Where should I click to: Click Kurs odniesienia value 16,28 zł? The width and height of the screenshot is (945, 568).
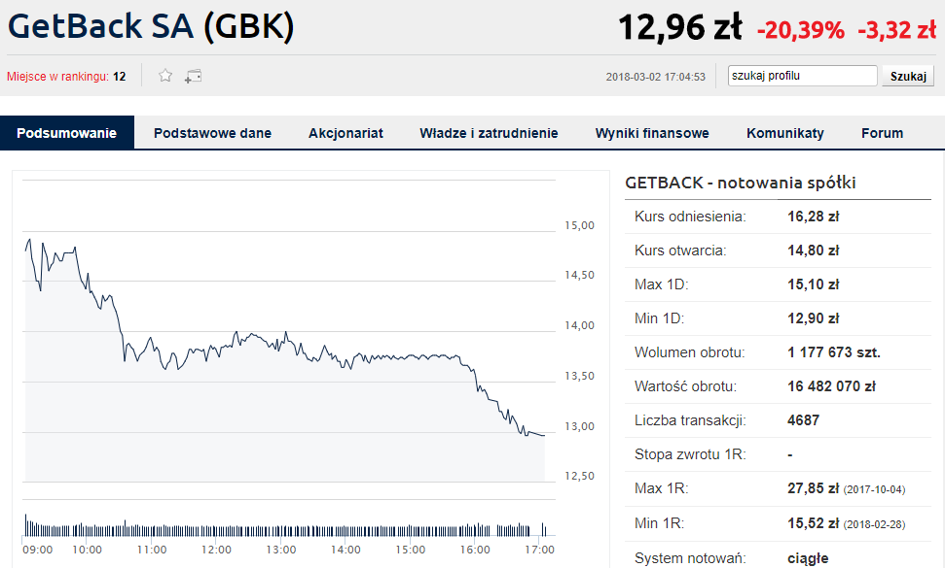813,216
